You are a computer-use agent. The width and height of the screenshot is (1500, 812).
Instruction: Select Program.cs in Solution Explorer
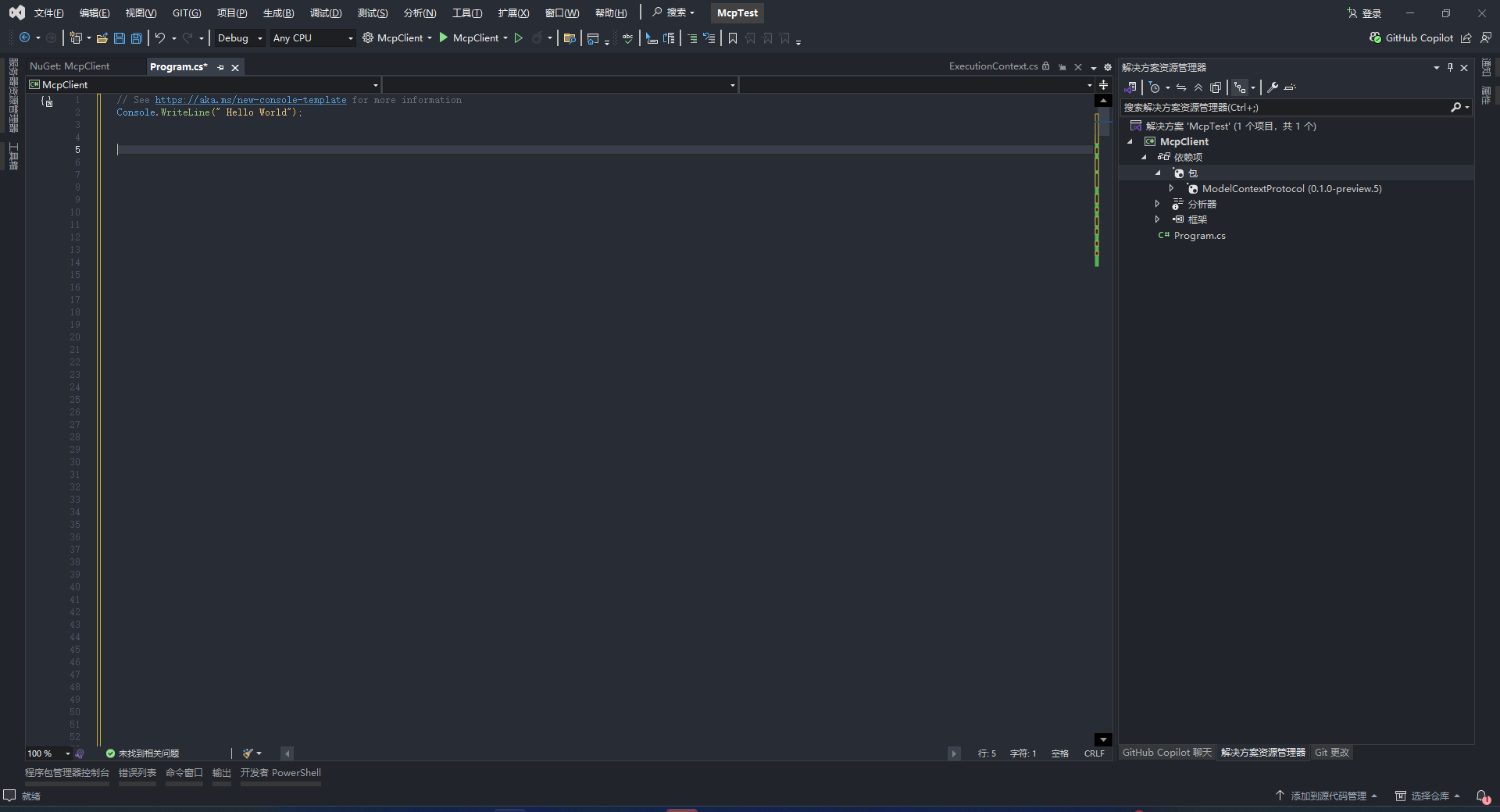tap(1199, 236)
